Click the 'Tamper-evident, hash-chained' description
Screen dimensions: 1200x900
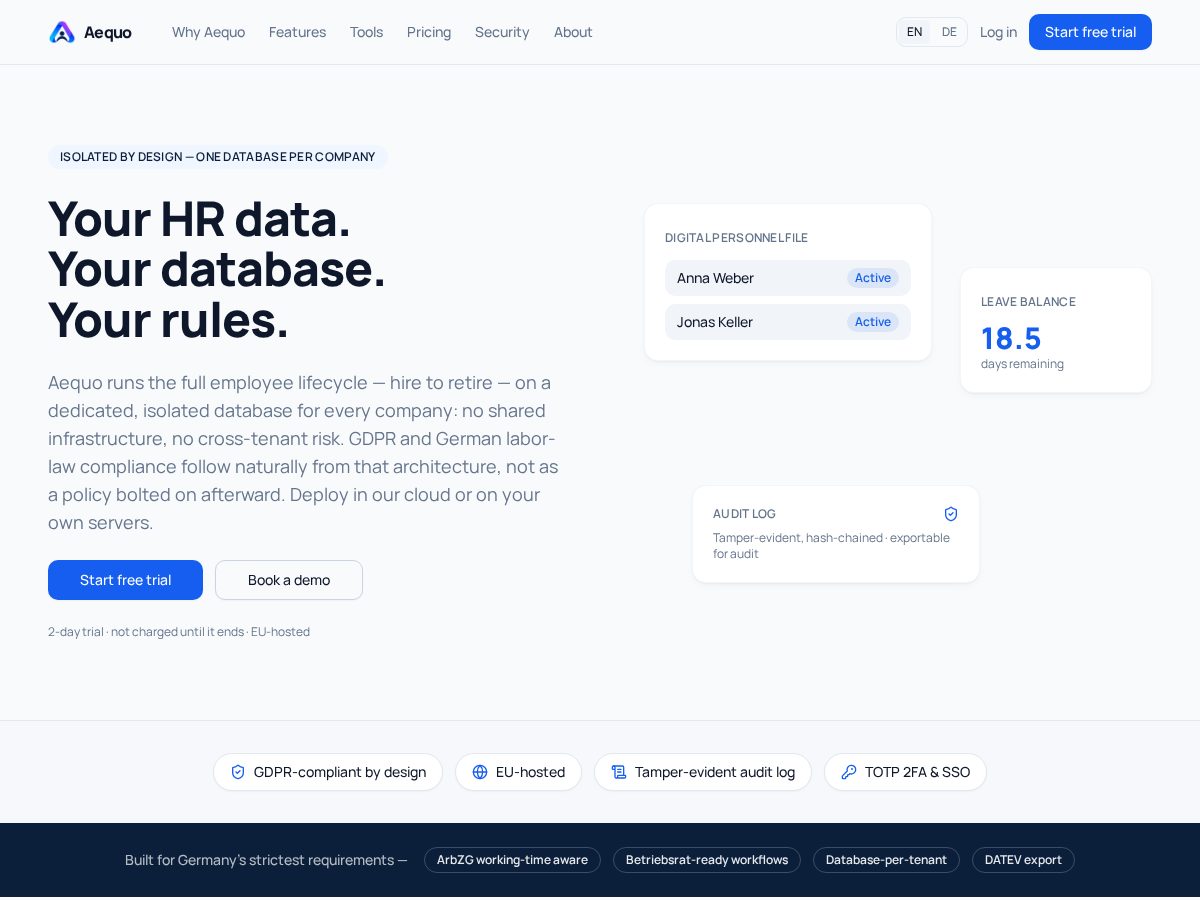[x=832, y=546]
